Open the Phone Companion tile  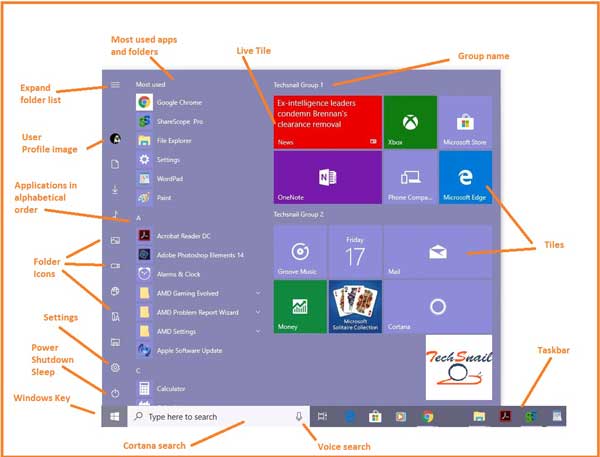tap(410, 177)
